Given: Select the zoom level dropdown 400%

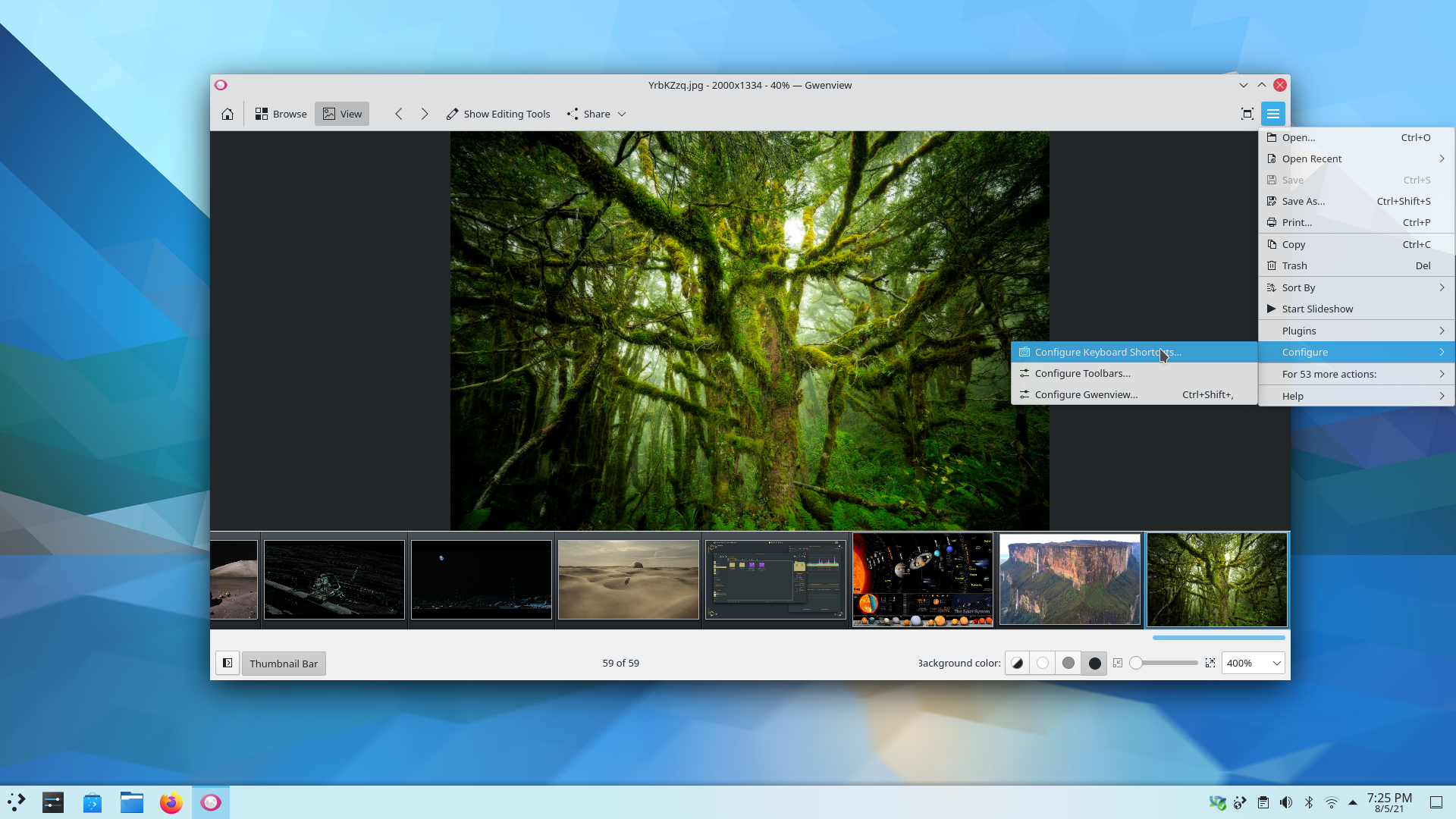Looking at the screenshot, I should [1252, 662].
